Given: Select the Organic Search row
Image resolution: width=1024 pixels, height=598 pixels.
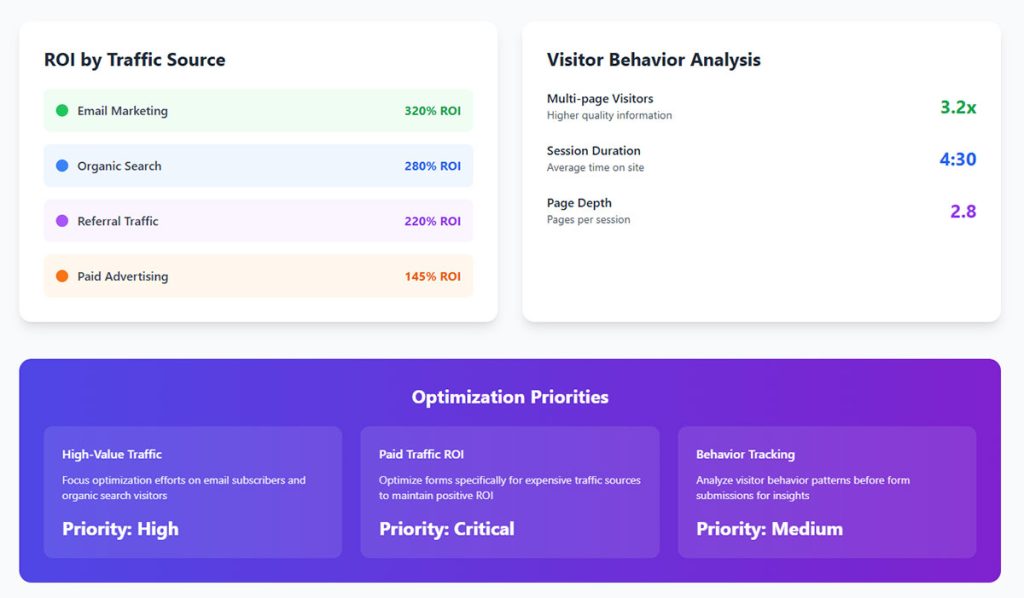Looking at the screenshot, I should pyautogui.click(x=258, y=166).
